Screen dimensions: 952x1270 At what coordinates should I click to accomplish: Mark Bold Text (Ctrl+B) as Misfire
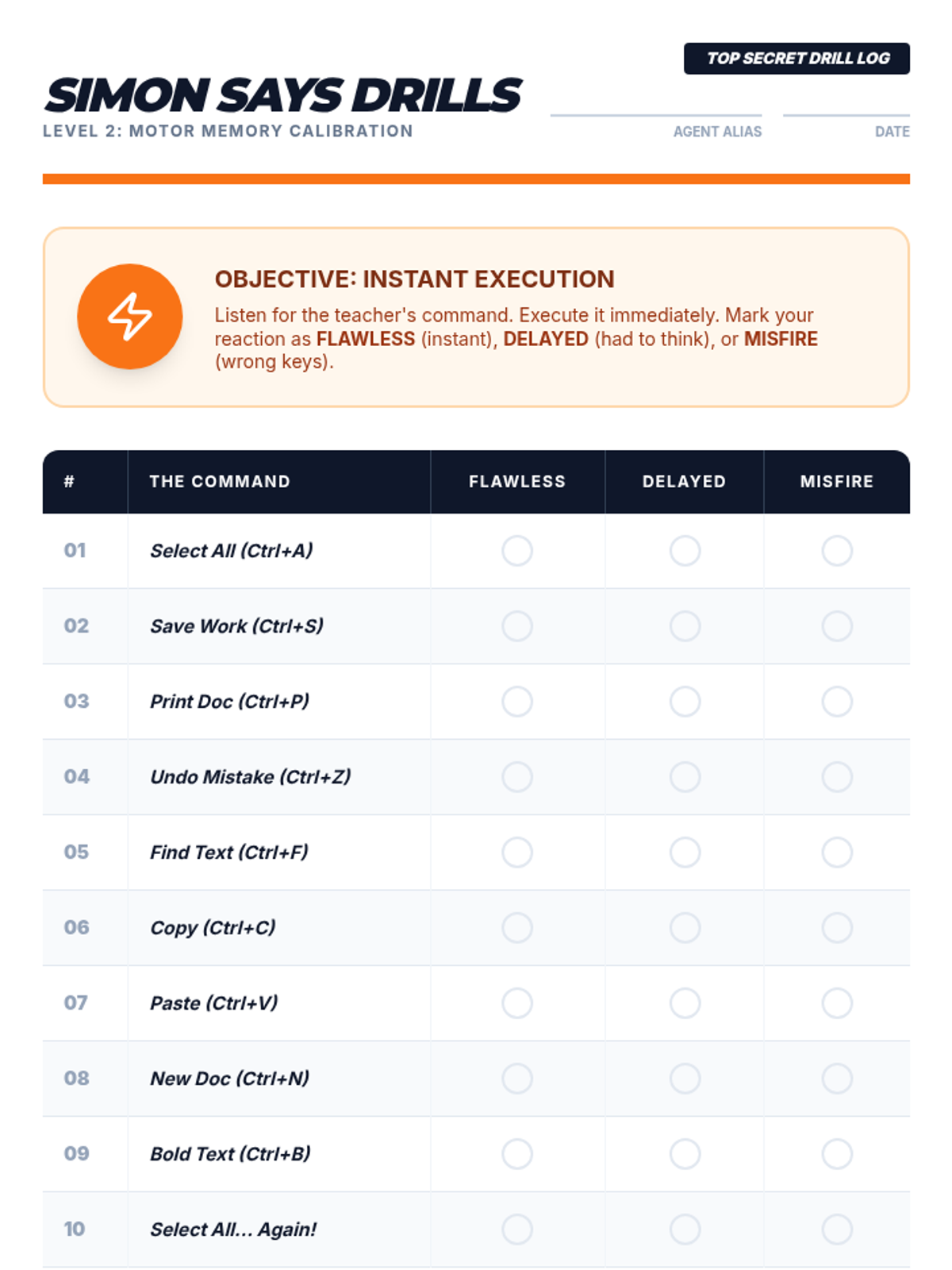(837, 1153)
